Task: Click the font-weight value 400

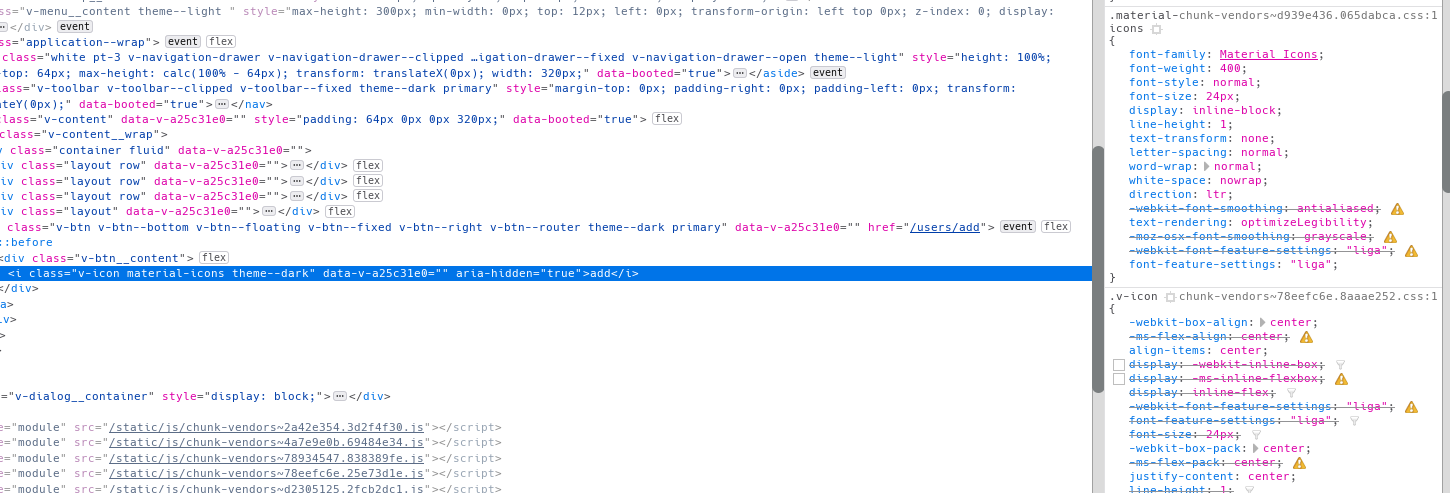Action: click(x=1229, y=69)
